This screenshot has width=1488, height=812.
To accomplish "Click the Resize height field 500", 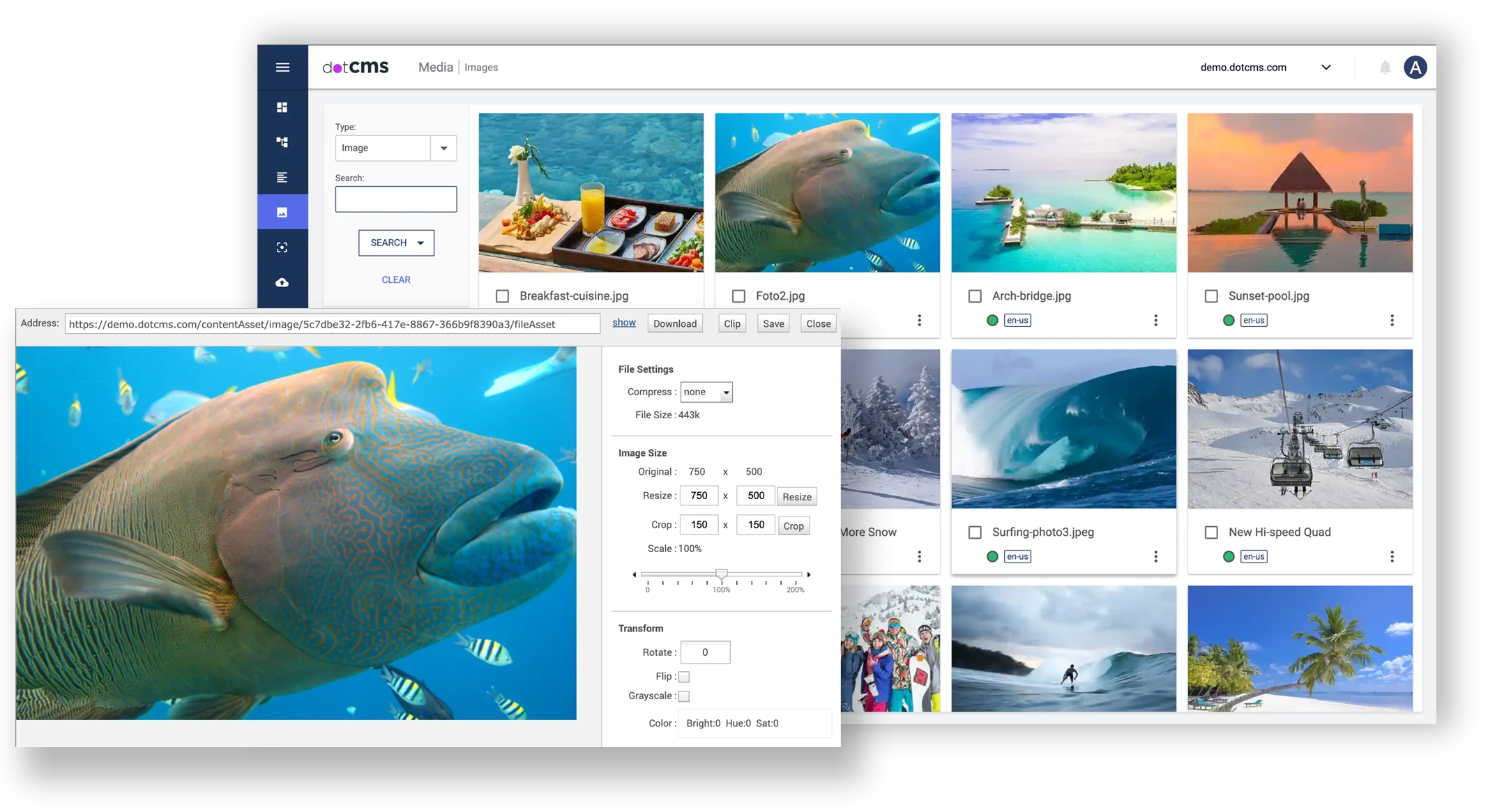I will (756, 496).
